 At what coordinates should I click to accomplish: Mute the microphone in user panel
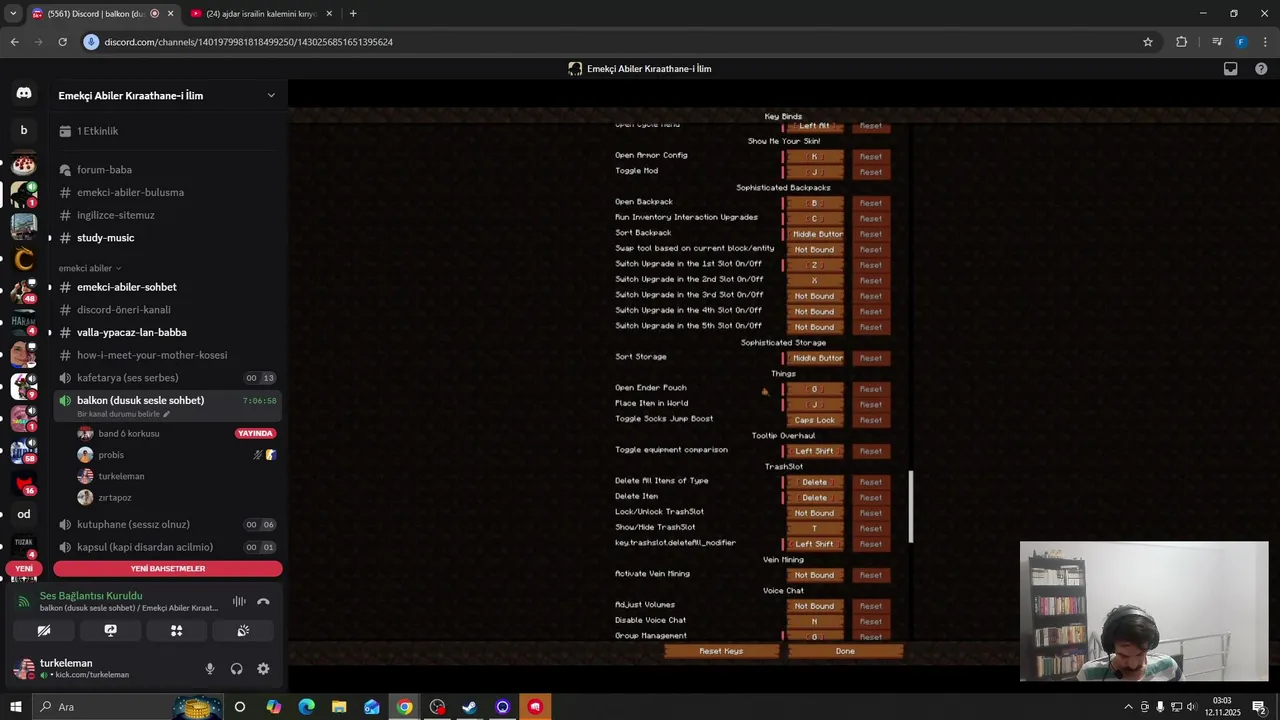click(210, 669)
